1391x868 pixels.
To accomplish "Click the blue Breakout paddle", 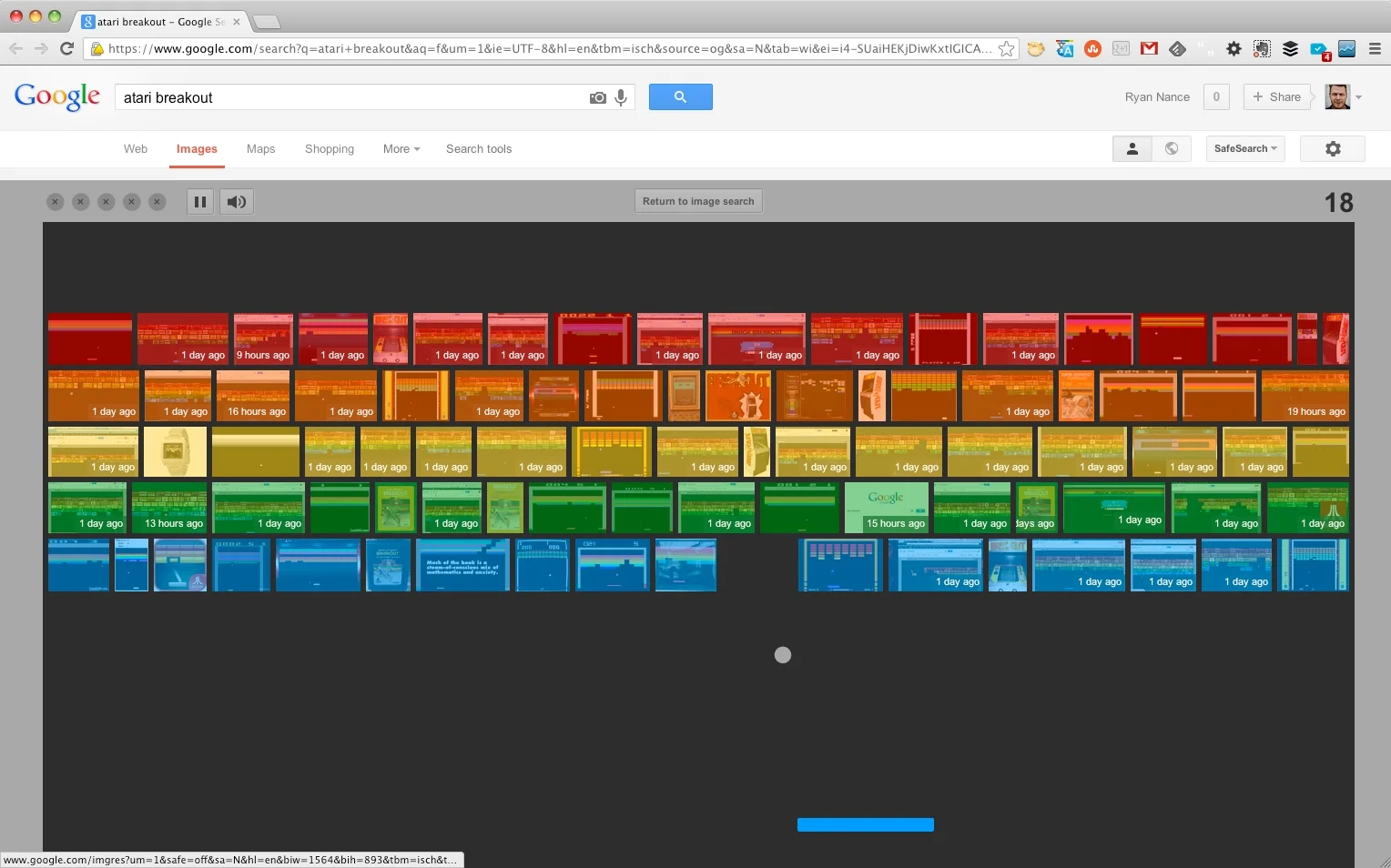I will [866, 825].
